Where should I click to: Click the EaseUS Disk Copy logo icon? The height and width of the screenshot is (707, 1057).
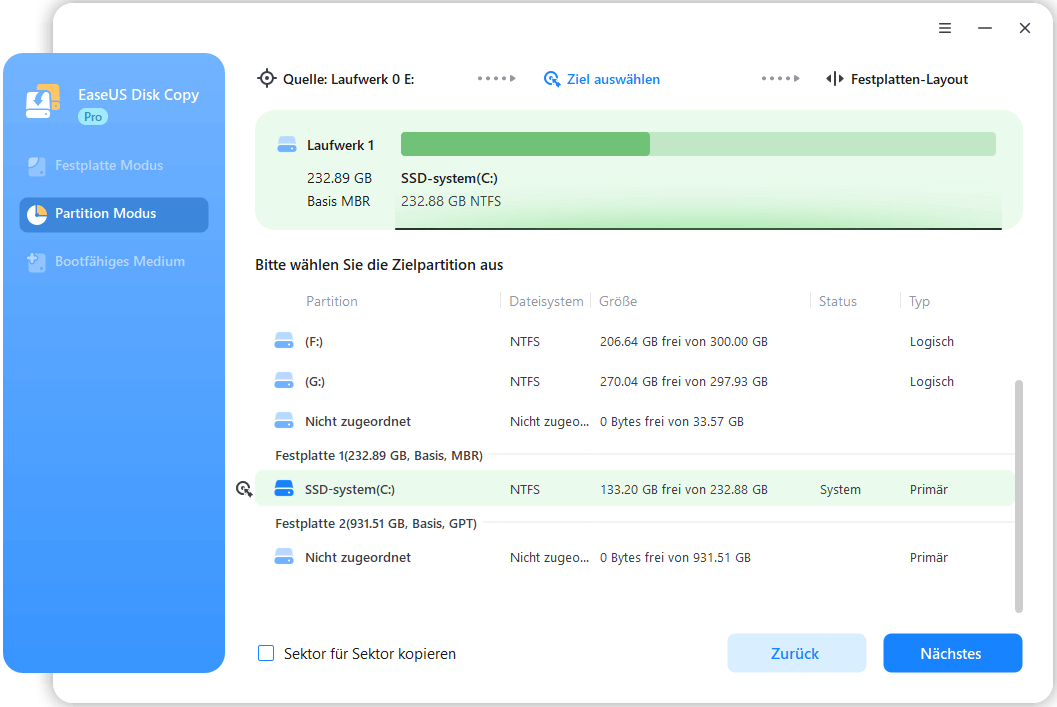pos(43,101)
